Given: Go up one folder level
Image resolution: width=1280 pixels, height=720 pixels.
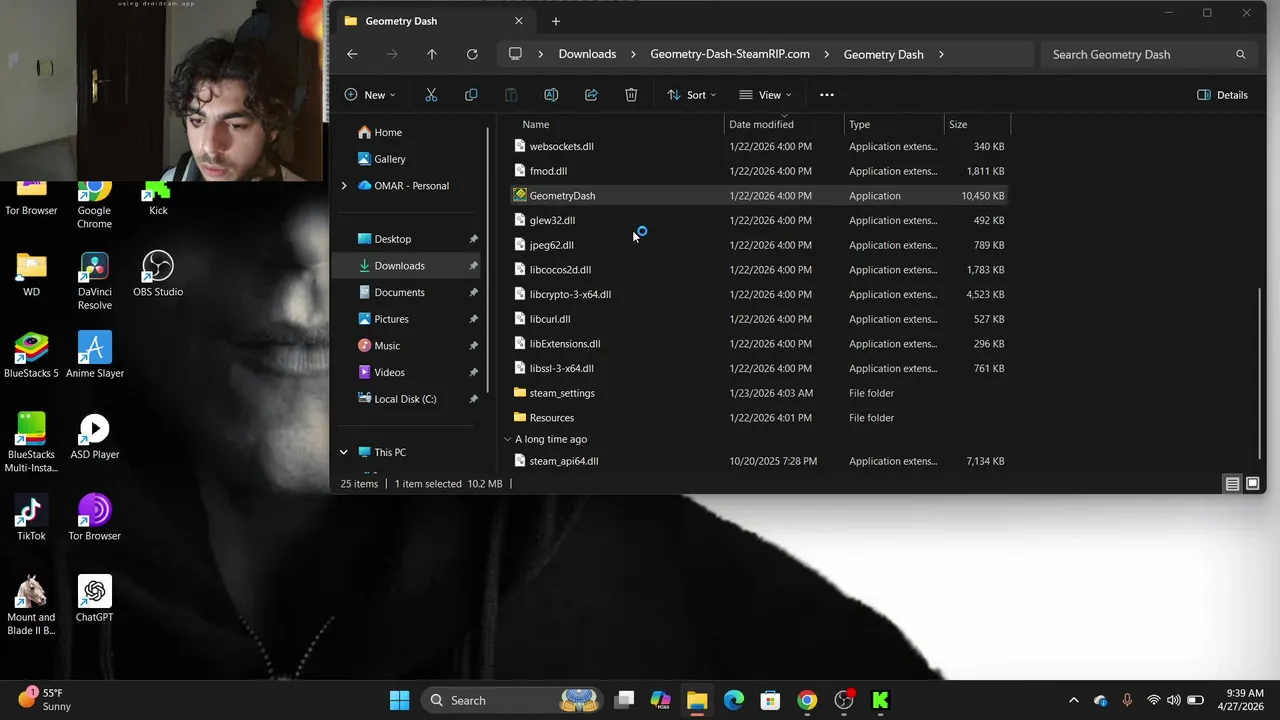Looking at the screenshot, I should [x=432, y=54].
